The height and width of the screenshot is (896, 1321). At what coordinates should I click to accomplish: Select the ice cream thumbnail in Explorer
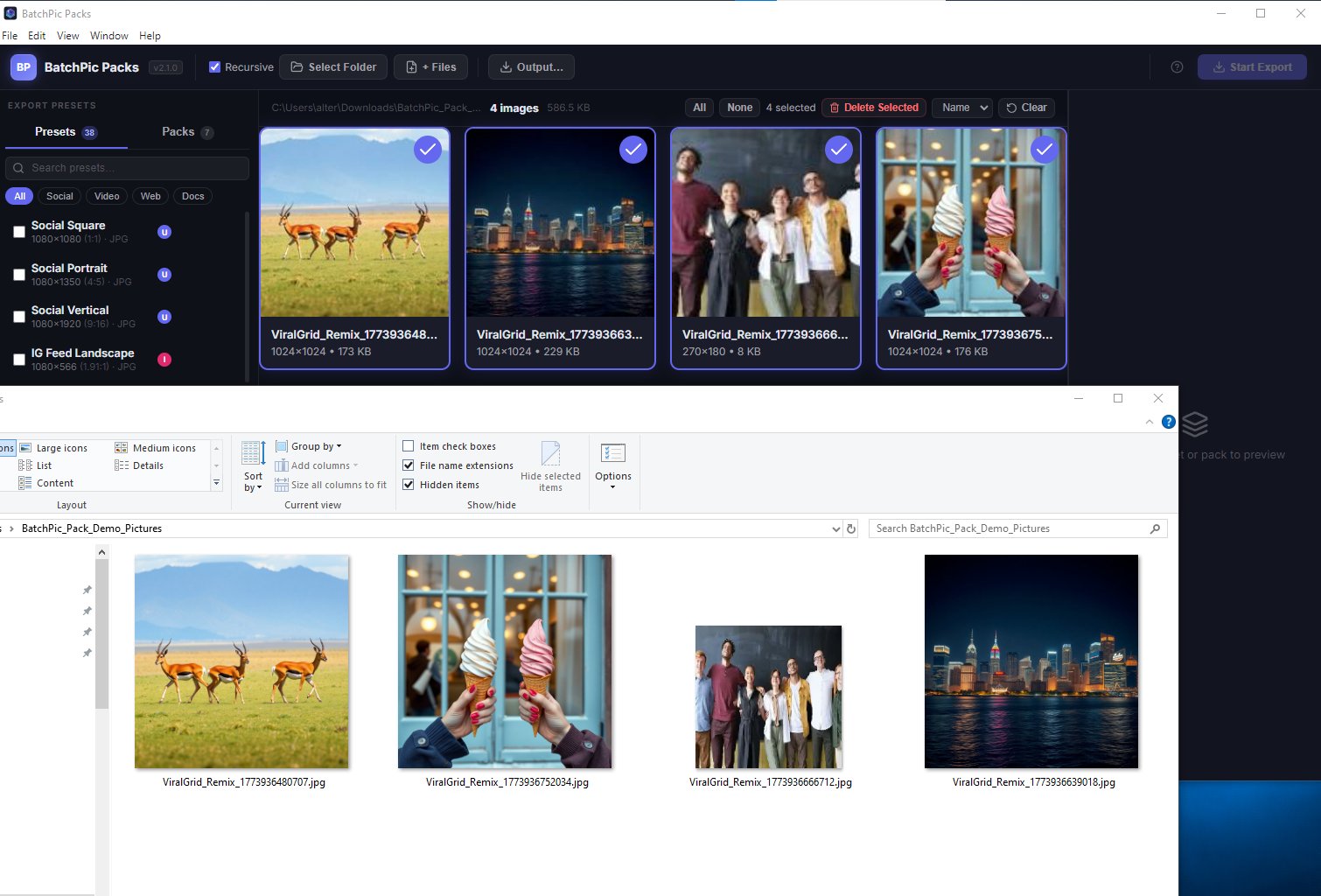click(x=505, y=661)
